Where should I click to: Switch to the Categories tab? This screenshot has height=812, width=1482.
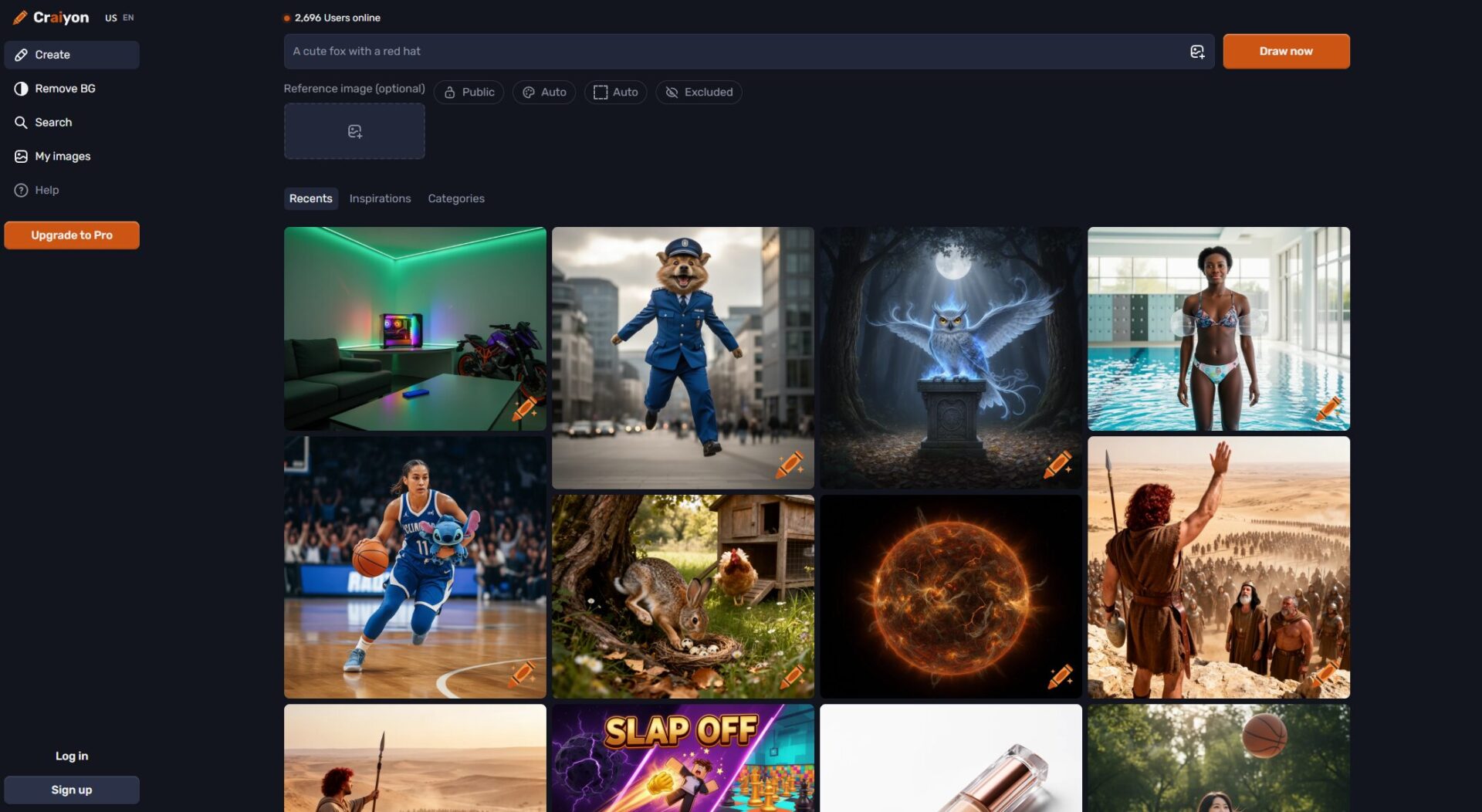pyautogui.click(x=456, y=198)
